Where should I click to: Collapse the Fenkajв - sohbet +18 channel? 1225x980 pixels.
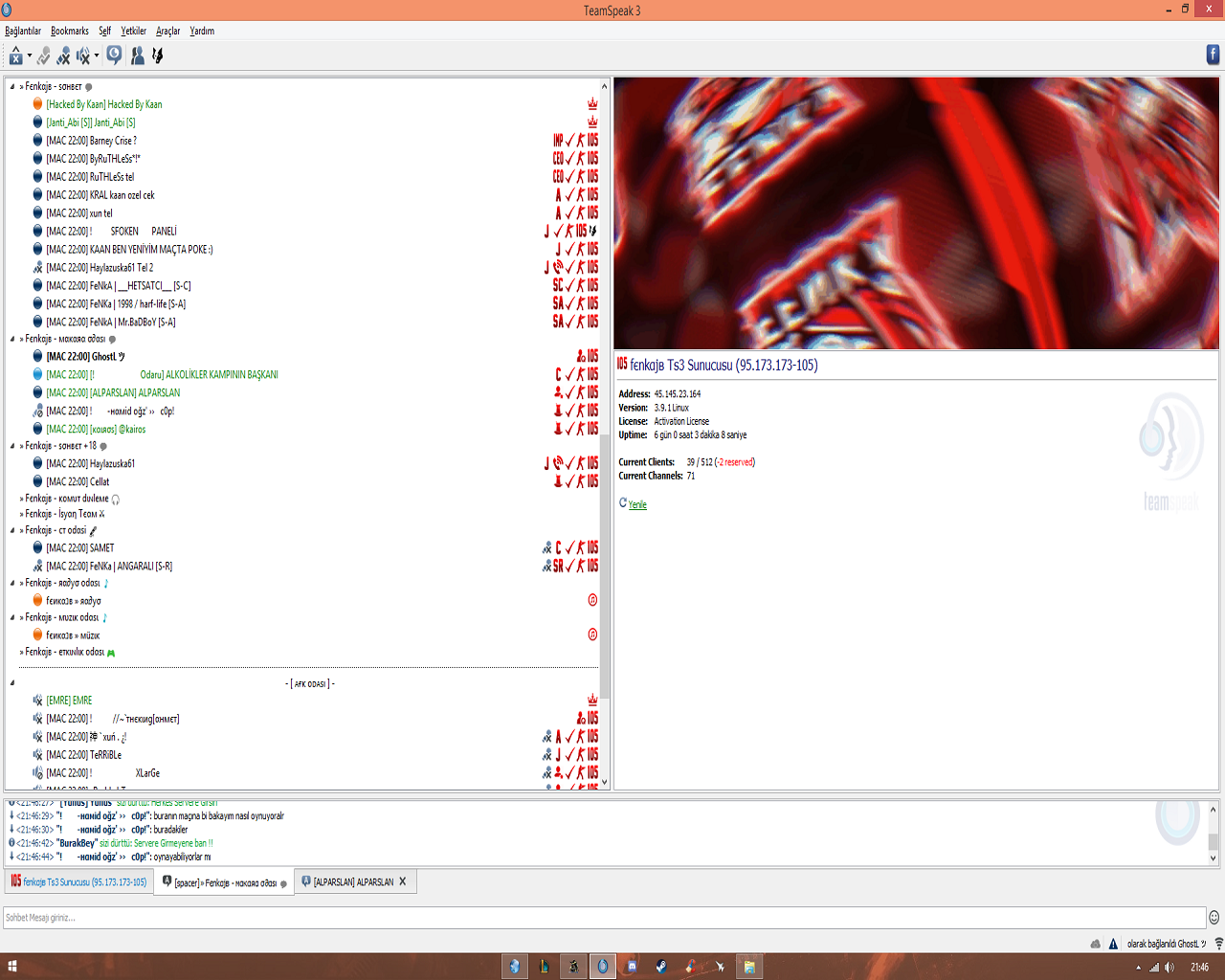click(x=12, y=446)
